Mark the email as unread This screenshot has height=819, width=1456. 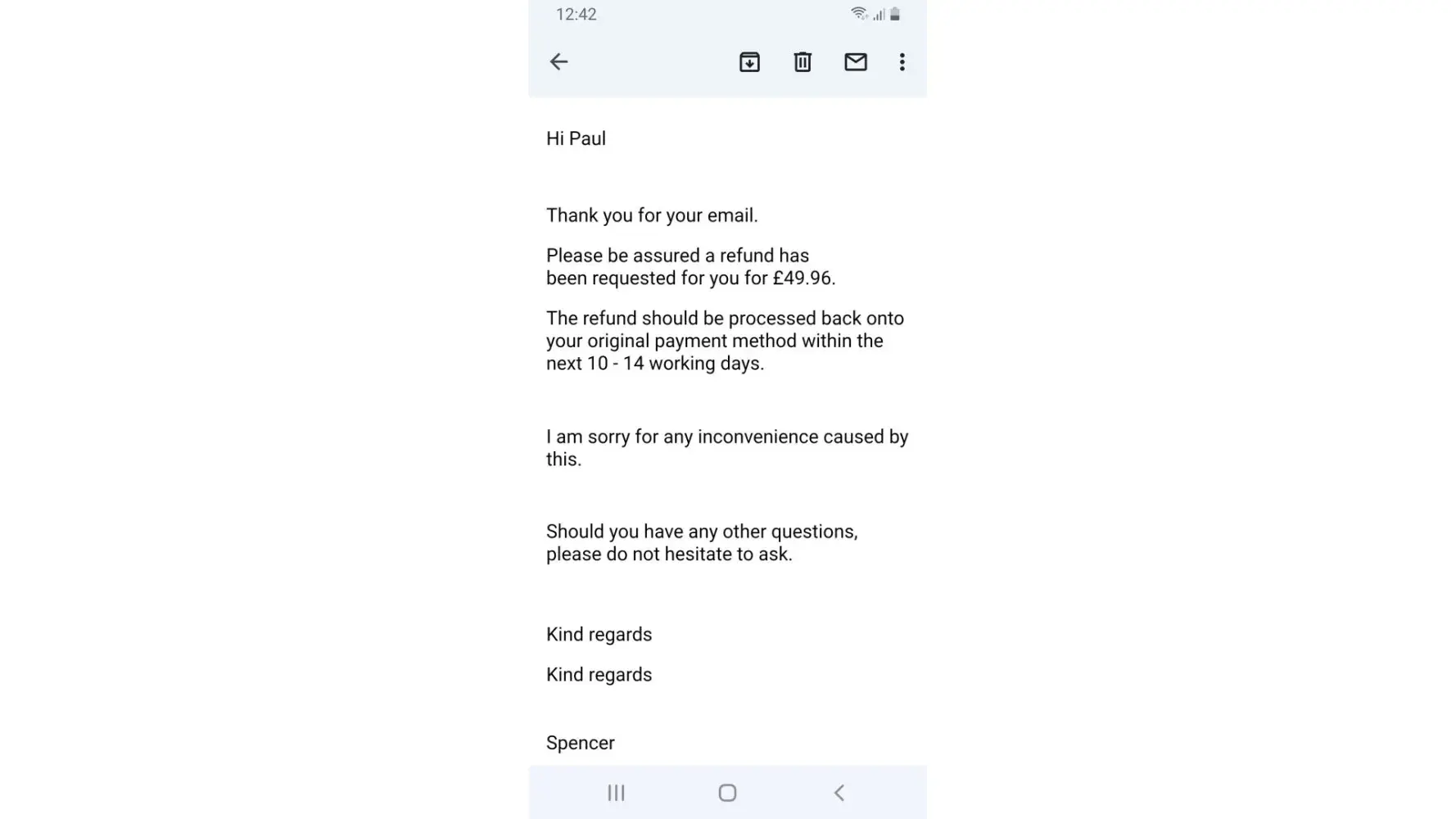pyautogui.click(x=856, y=62)
